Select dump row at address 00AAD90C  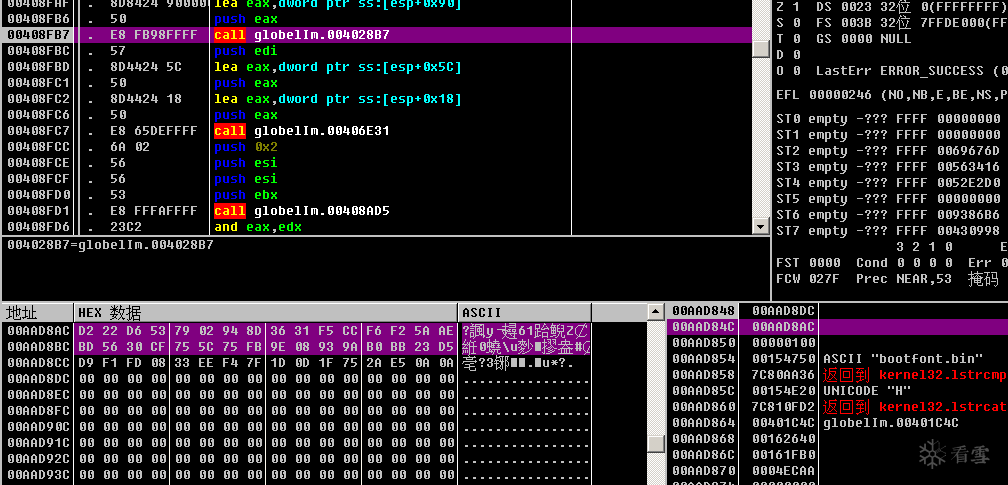click(x=297, y=427)
